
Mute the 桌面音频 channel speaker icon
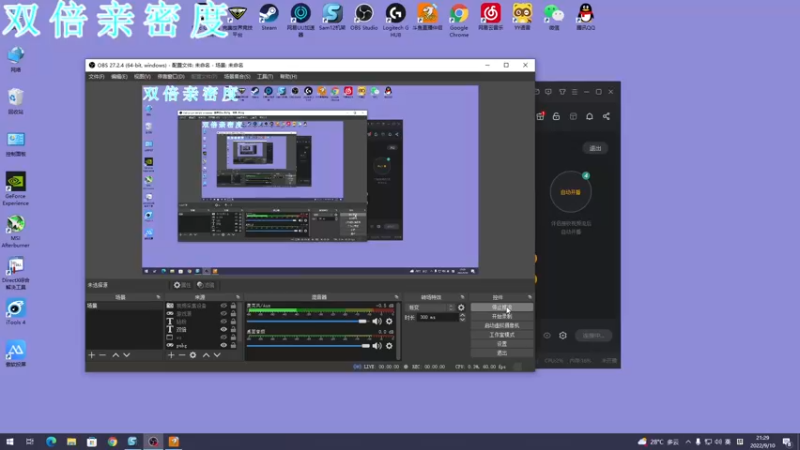click(x=377, y=346)
